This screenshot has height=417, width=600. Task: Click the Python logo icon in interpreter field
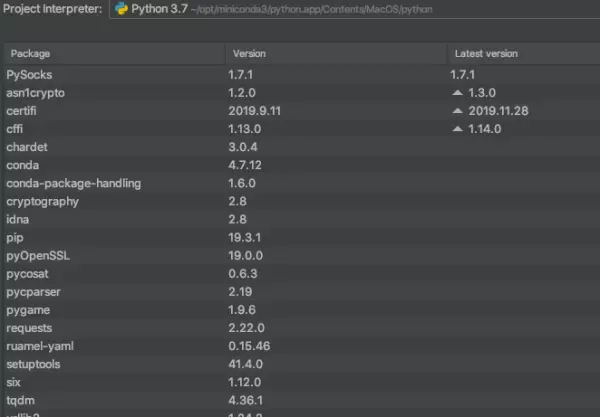point(121,8)
